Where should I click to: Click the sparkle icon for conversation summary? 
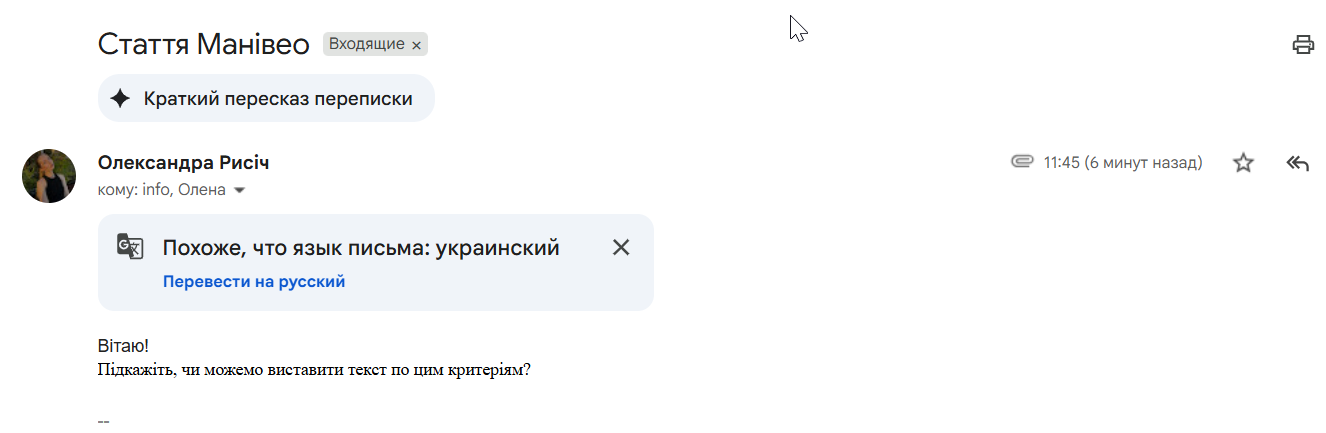pos(120,98)
